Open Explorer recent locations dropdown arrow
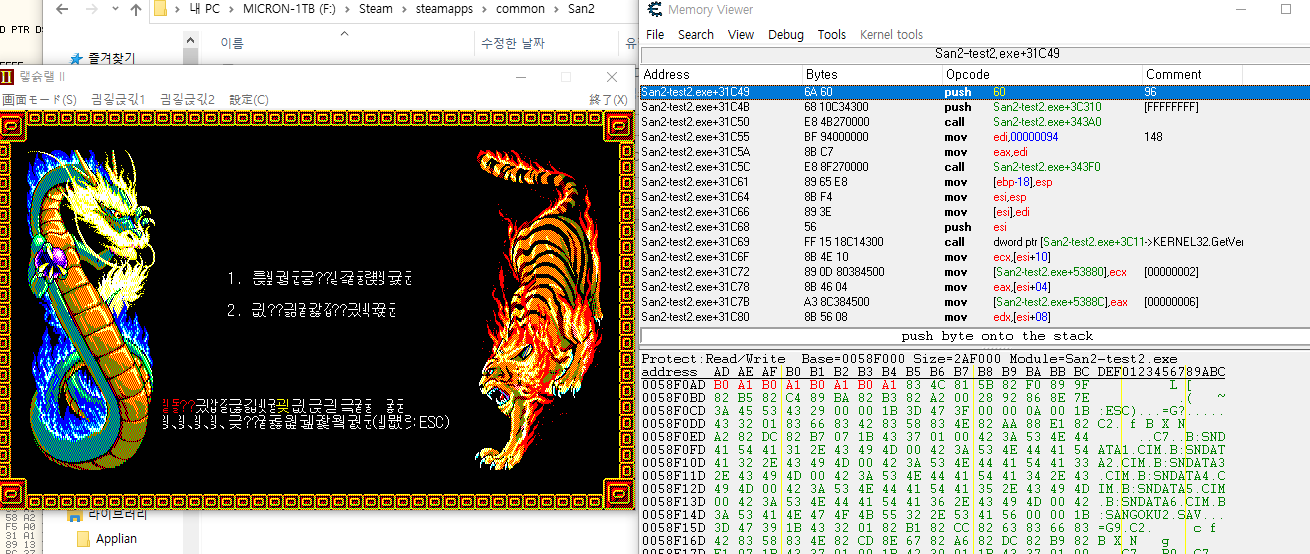The height and width of the screenshot is (554, 1310). click(x=113, y=10)
